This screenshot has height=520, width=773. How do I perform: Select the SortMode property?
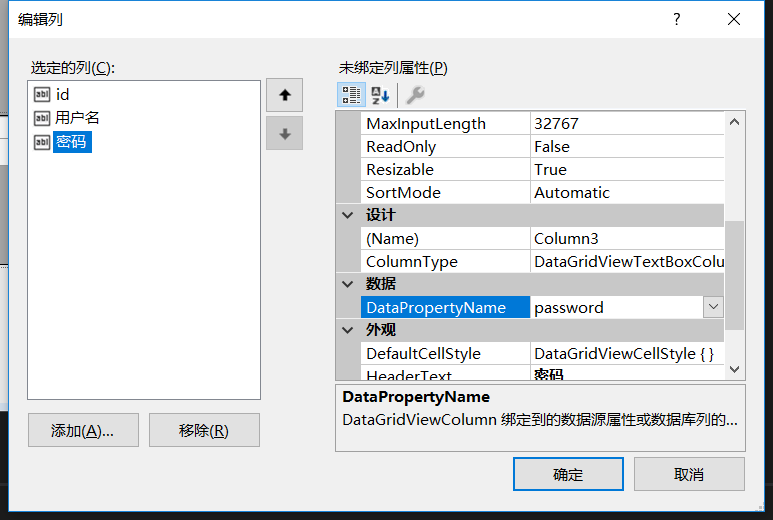446,193
